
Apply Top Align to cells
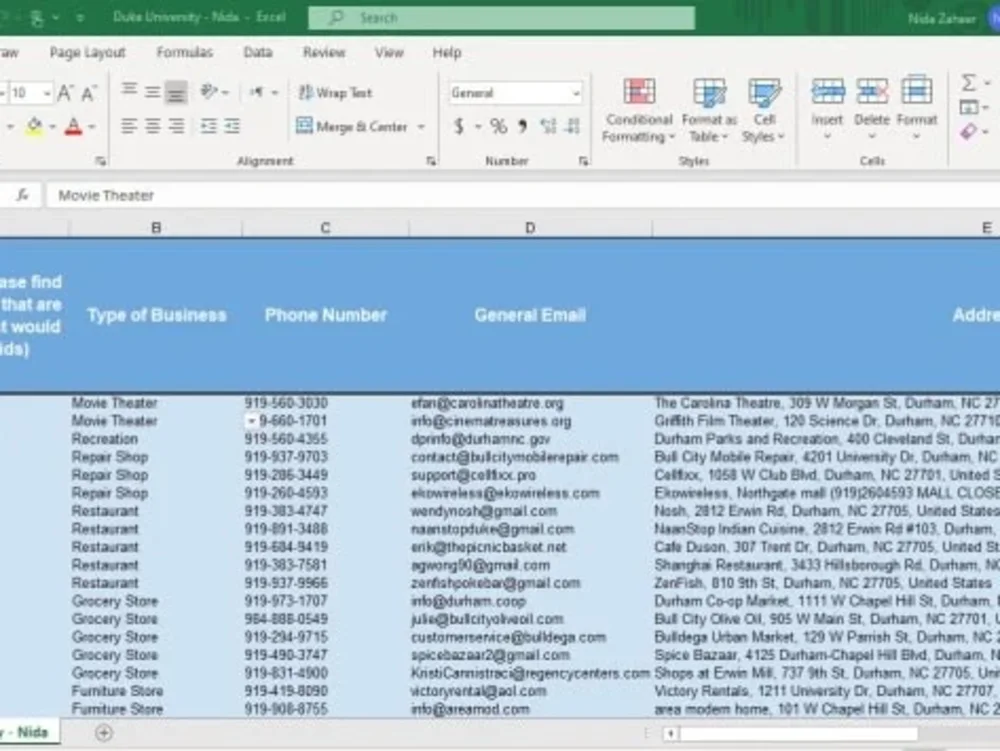click(x=129, y=90)
